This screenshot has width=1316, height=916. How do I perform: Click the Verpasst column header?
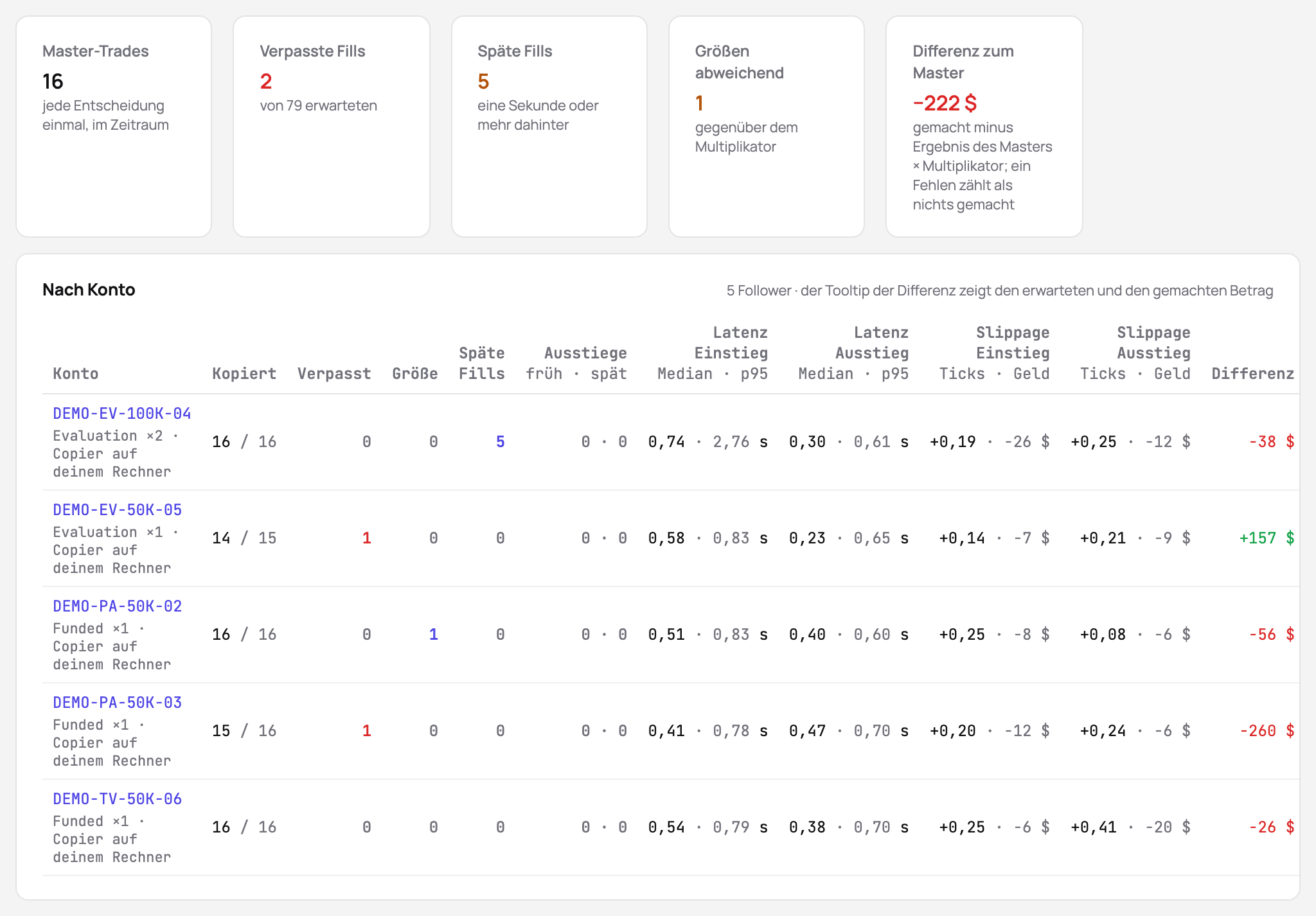tap(334, 374)
